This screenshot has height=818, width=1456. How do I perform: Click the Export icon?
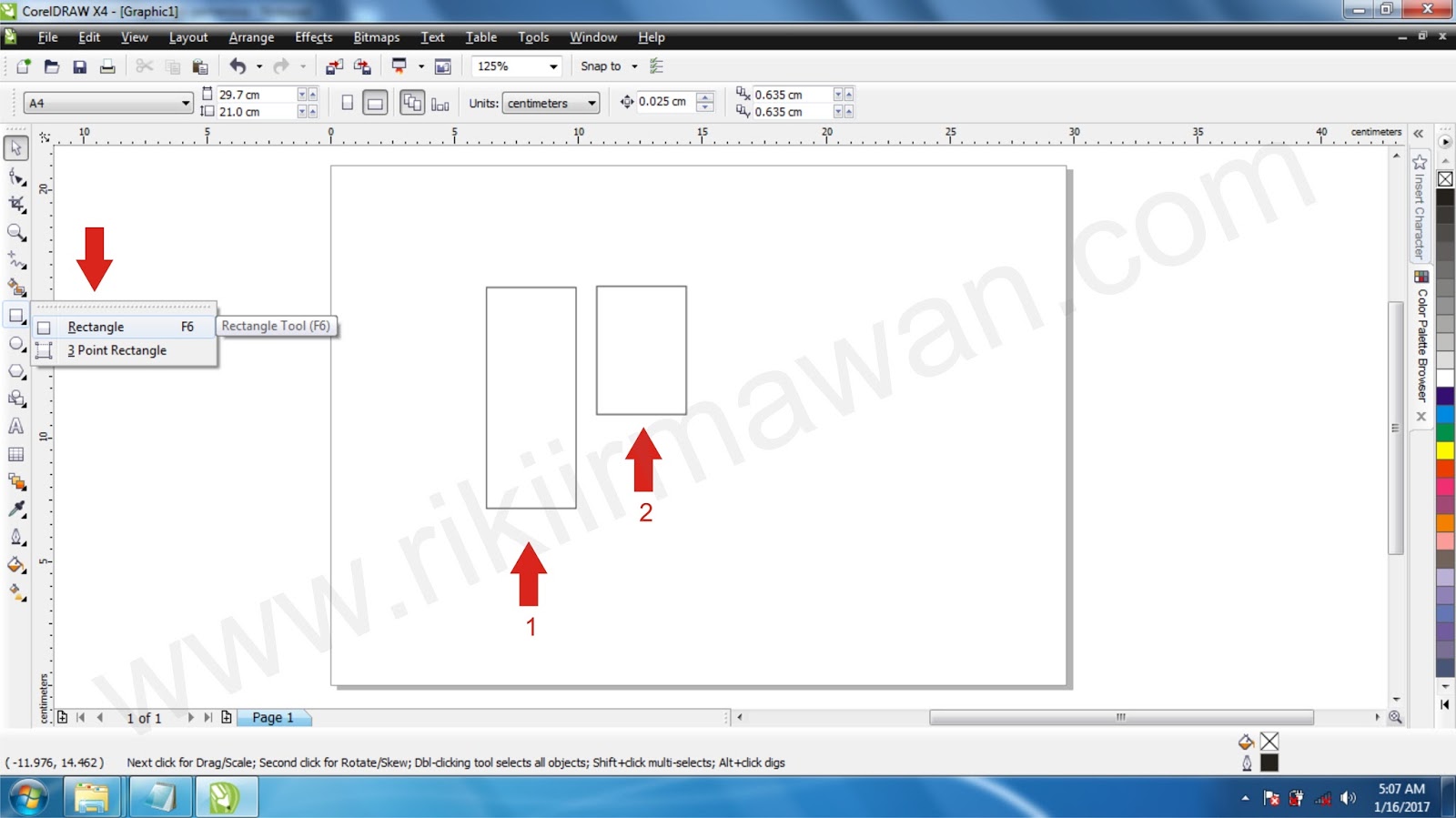pos(362,66)
